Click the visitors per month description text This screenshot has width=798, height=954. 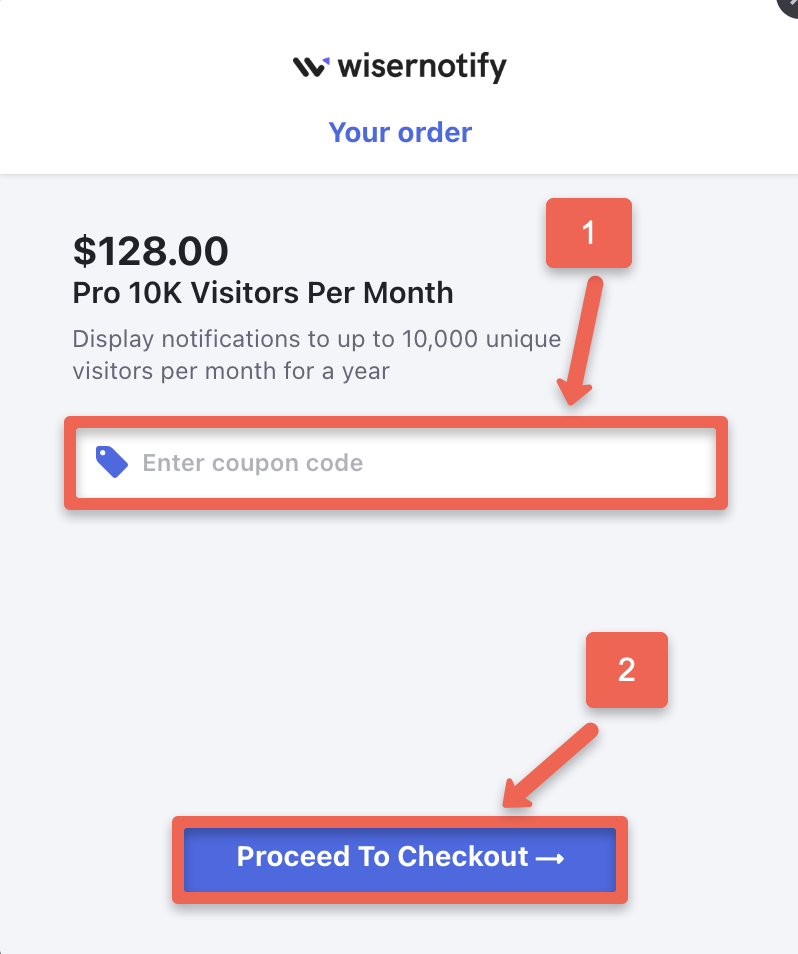pos(316,352)
